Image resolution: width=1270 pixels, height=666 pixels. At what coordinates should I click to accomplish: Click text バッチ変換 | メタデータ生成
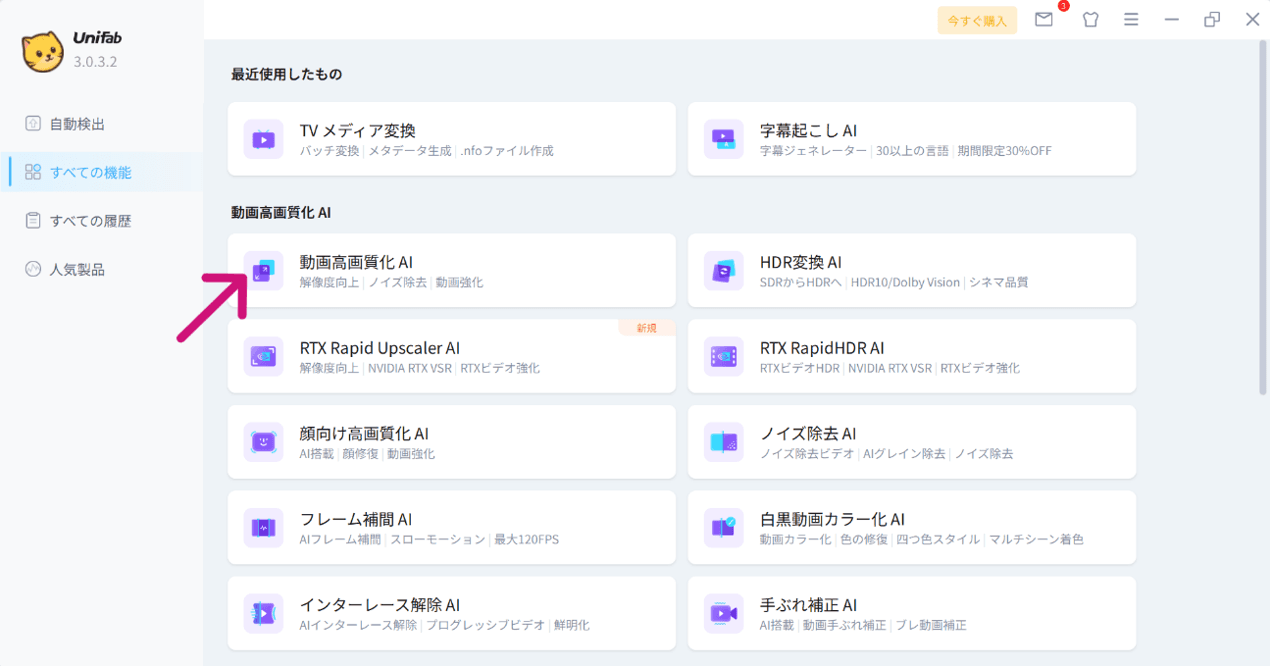pyautogui.click(x=375, y=151)
